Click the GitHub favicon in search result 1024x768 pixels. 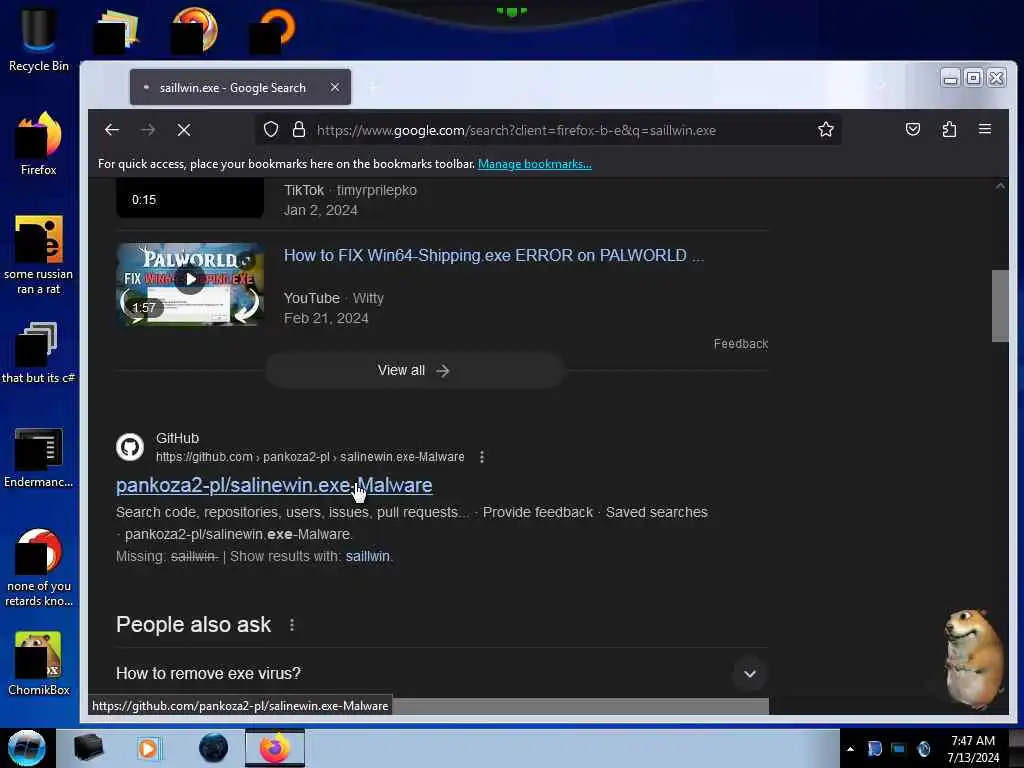pos(129,447)
